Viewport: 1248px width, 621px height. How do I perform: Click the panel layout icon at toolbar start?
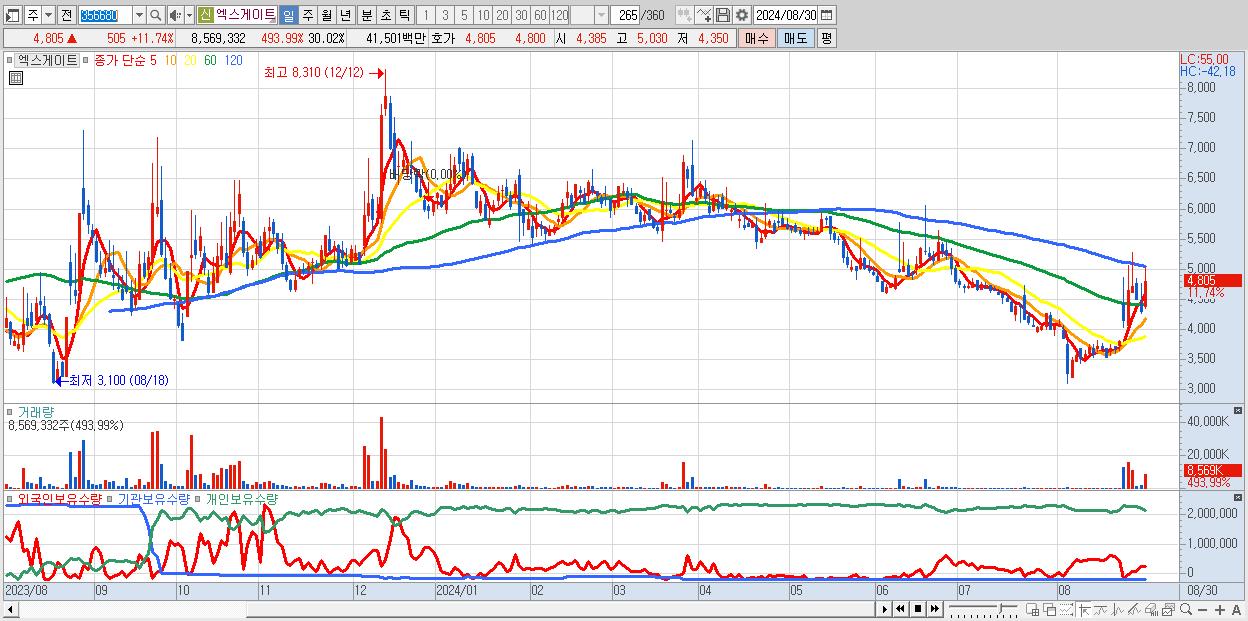click(x=13, y=15)
